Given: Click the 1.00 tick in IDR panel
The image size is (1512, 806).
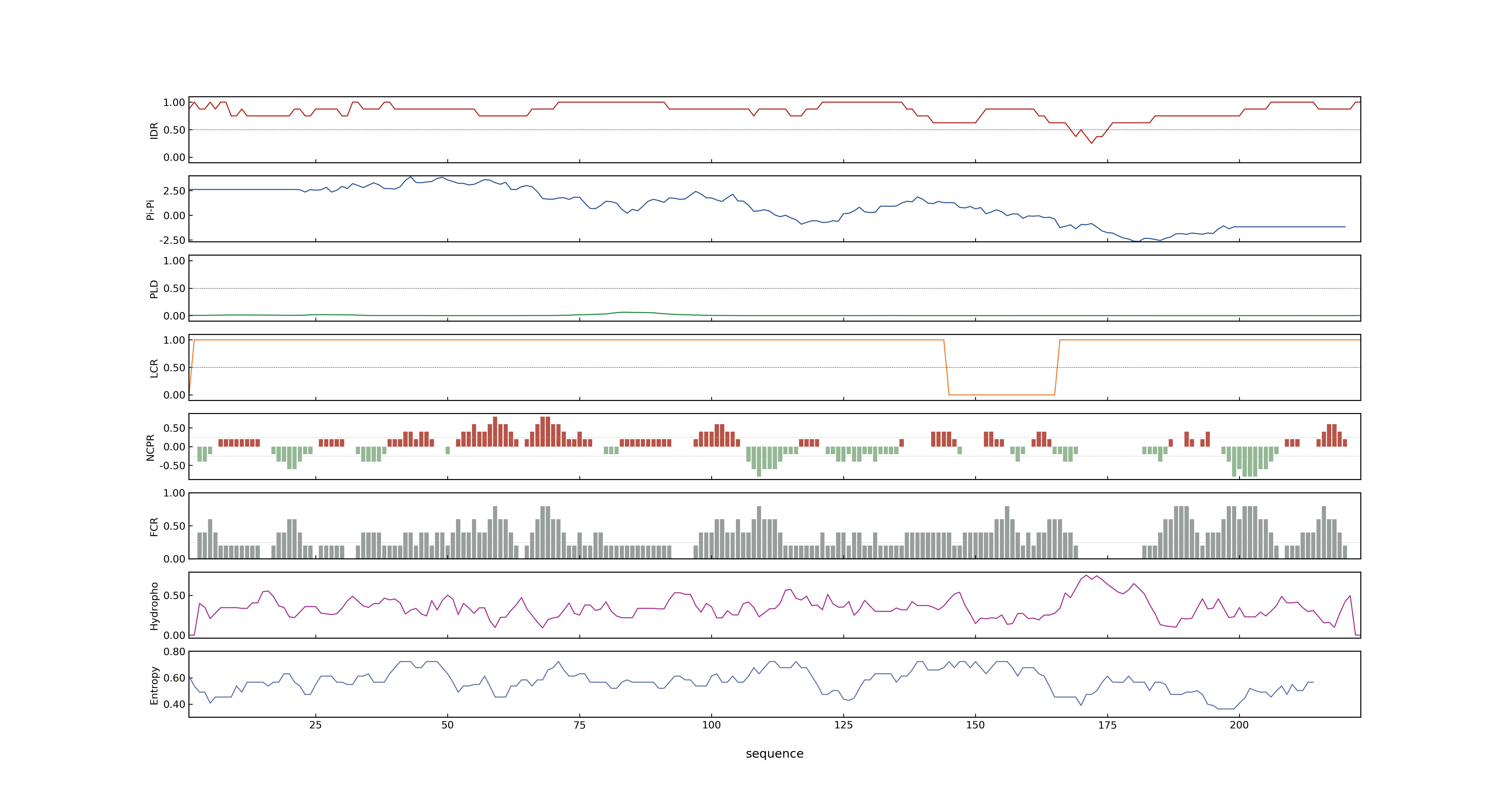Looking at the screenshot, I should click(174, 103).
